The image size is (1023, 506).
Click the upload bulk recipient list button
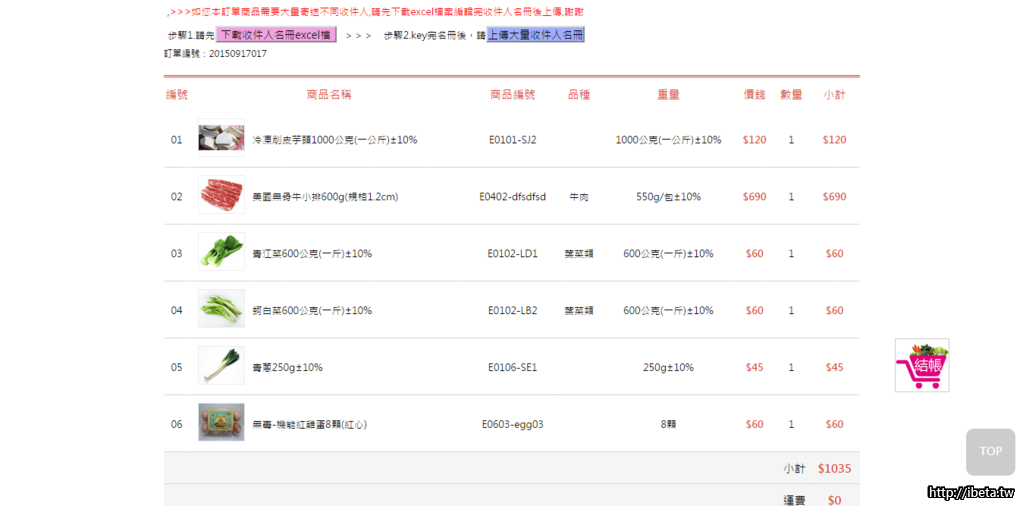tap(535, 35)
